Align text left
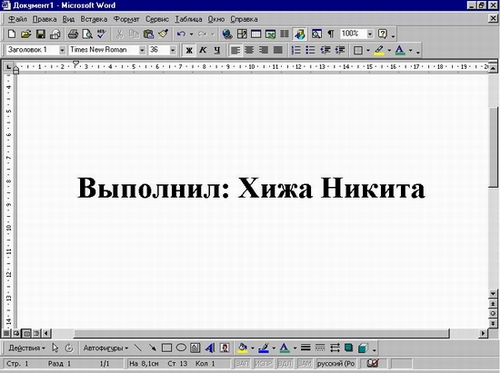Image resolution: width=500 pixels, height=373 pixels. [235, 50]
